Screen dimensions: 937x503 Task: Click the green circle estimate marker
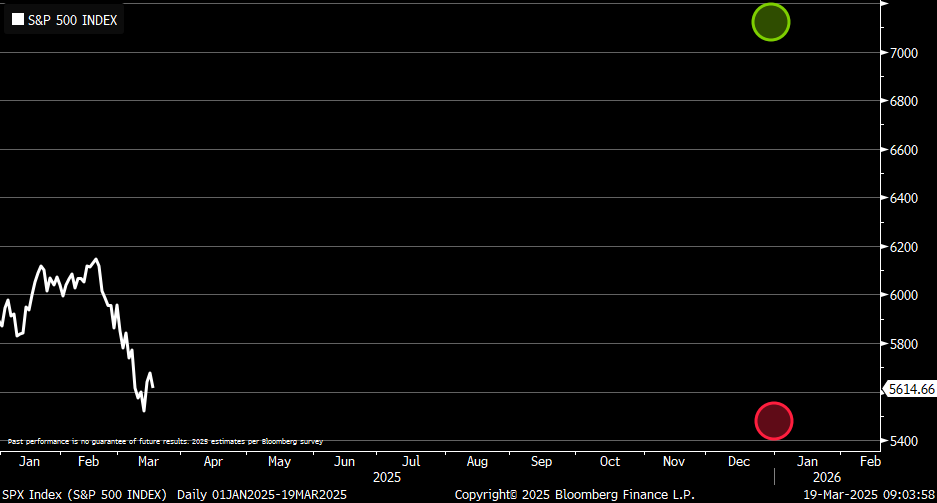tap(771, 22)
